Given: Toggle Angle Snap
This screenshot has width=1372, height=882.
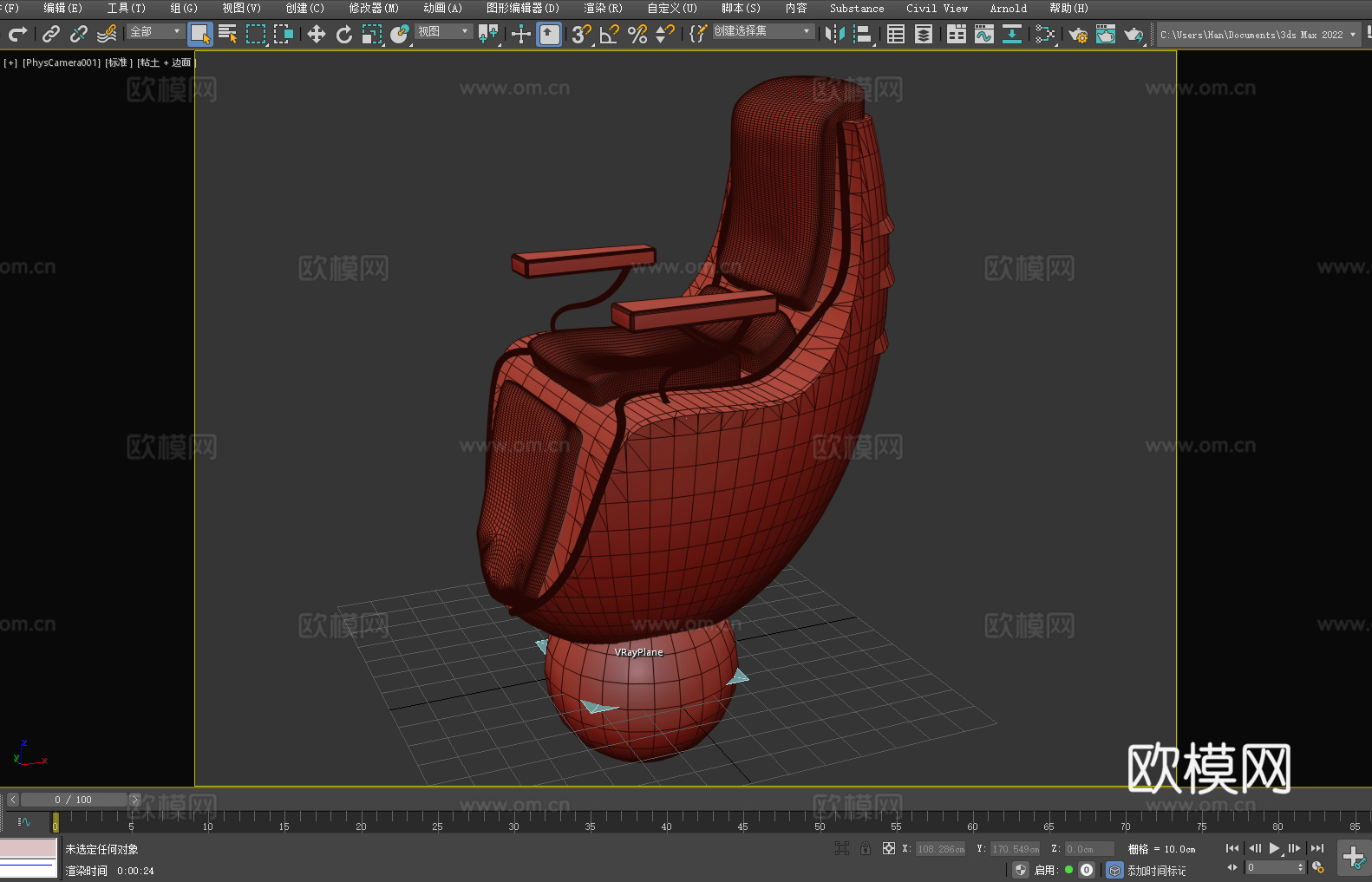Looking at the screenshot, I should (x=610, y=34).
